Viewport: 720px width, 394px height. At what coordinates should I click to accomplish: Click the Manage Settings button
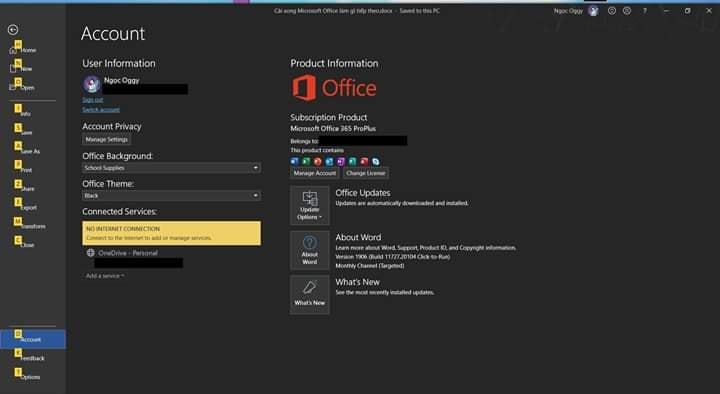tap(107, 139)
